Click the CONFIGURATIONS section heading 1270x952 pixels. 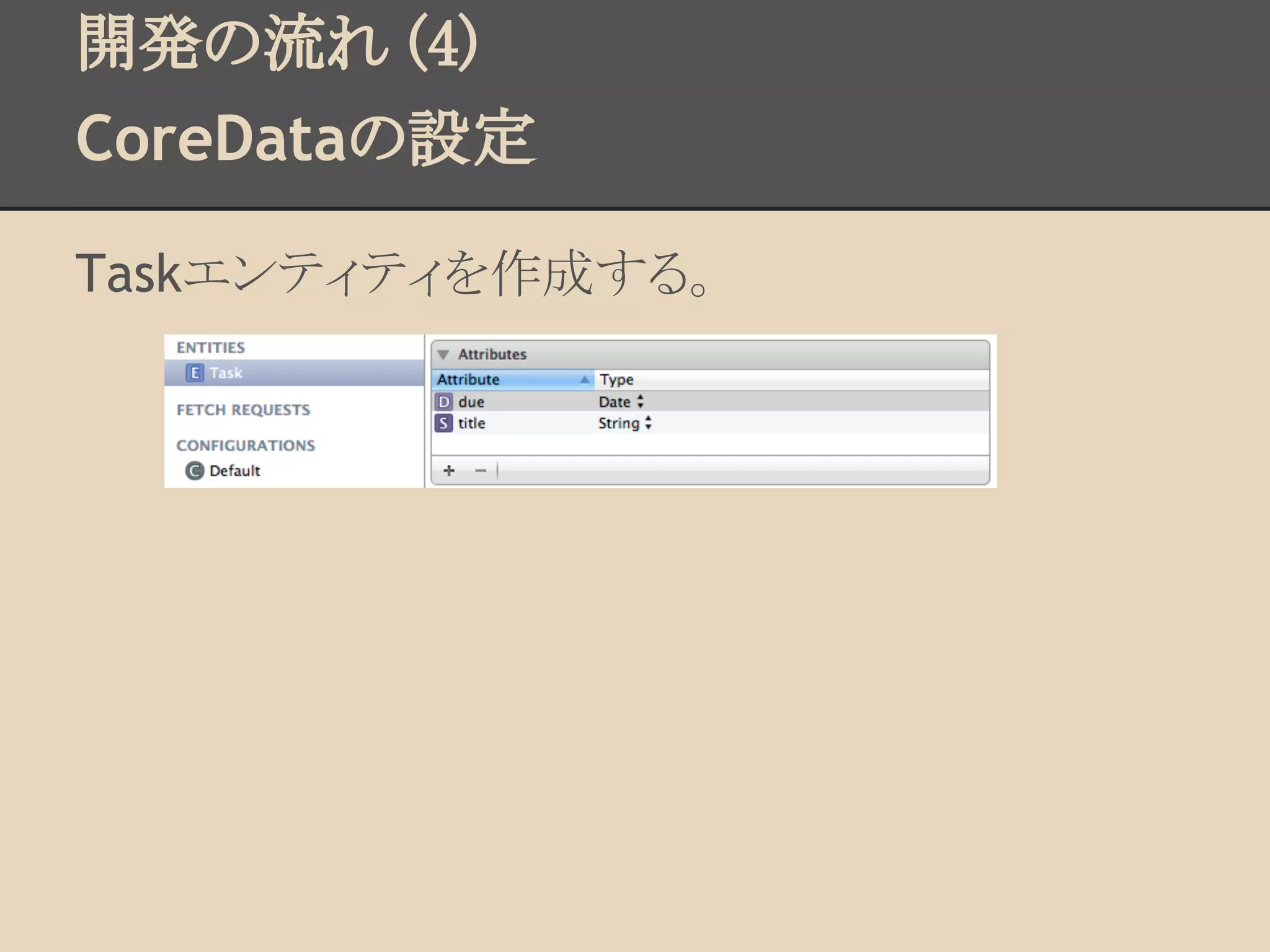click(246, 446)
